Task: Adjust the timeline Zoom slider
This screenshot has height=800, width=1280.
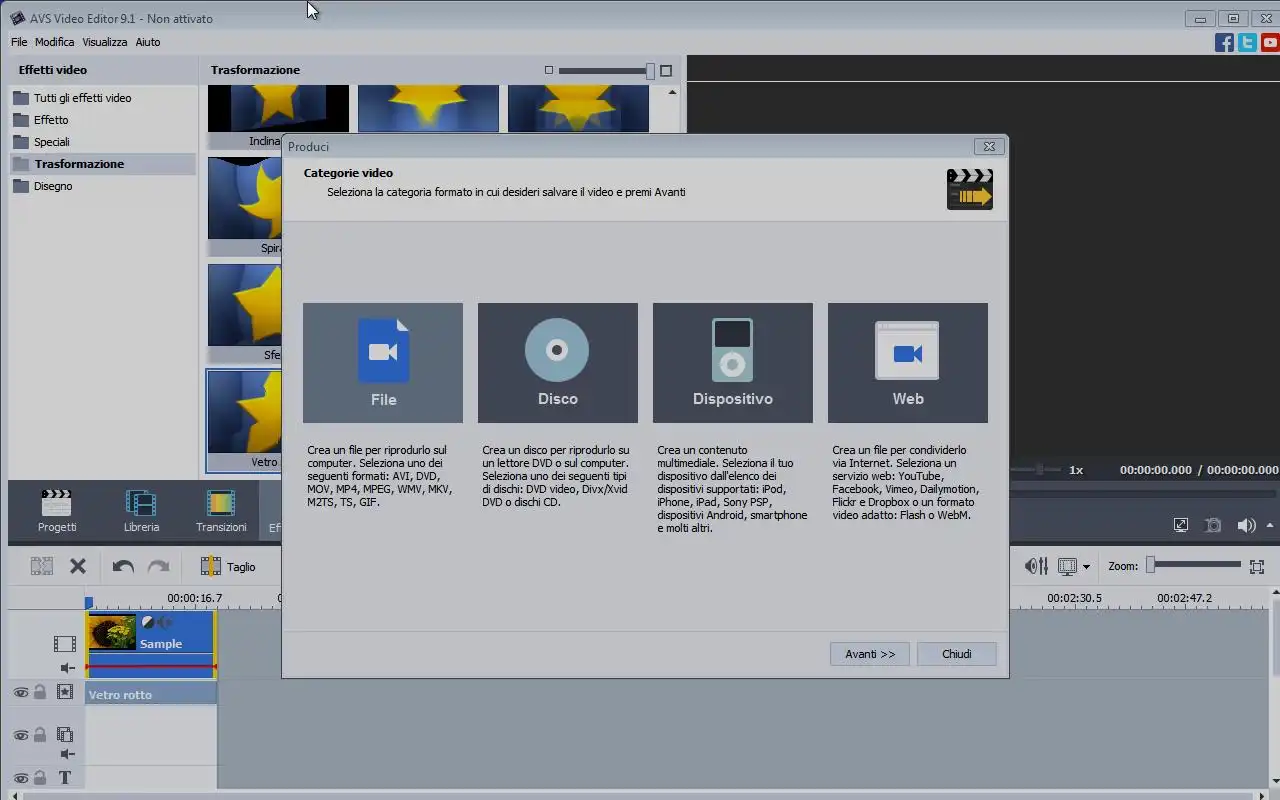Action: coord(1193,565)
